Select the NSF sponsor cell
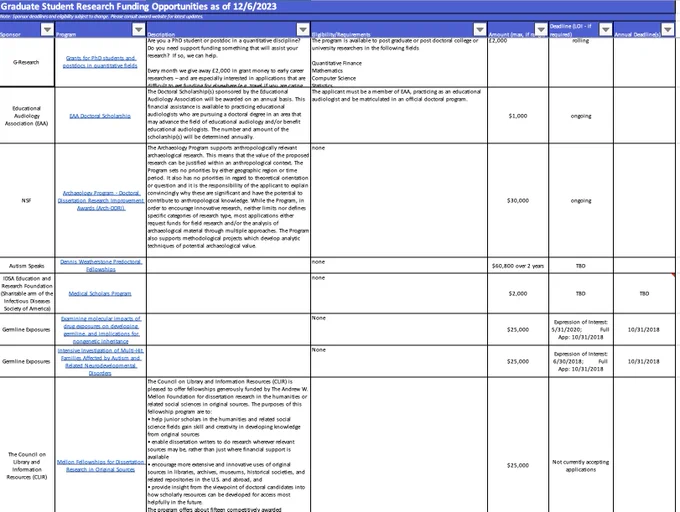The height and width of the screenshot is (512, 680). [27, 201]
